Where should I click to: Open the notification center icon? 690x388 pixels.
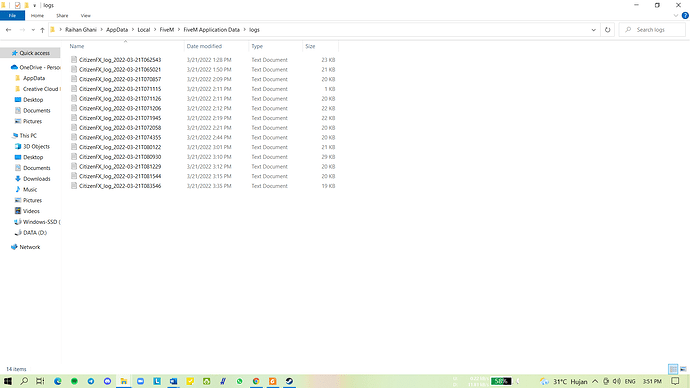[675, 381]
